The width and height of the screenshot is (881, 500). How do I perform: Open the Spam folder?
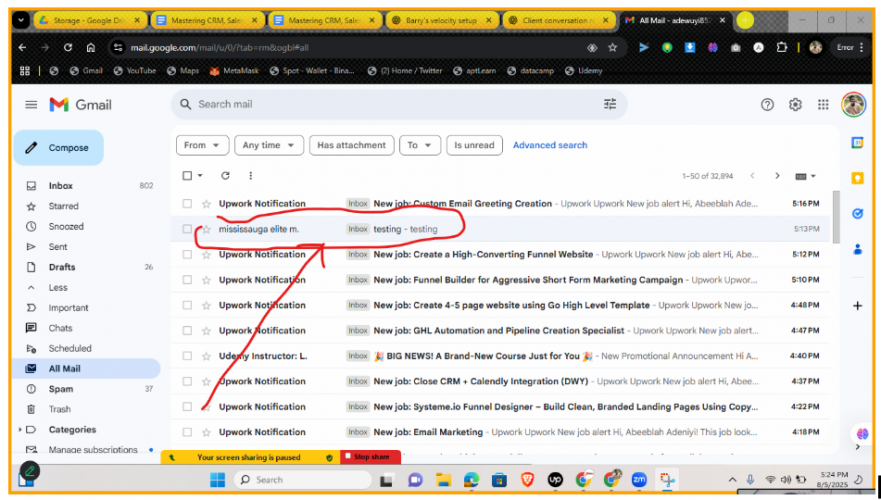61,389
